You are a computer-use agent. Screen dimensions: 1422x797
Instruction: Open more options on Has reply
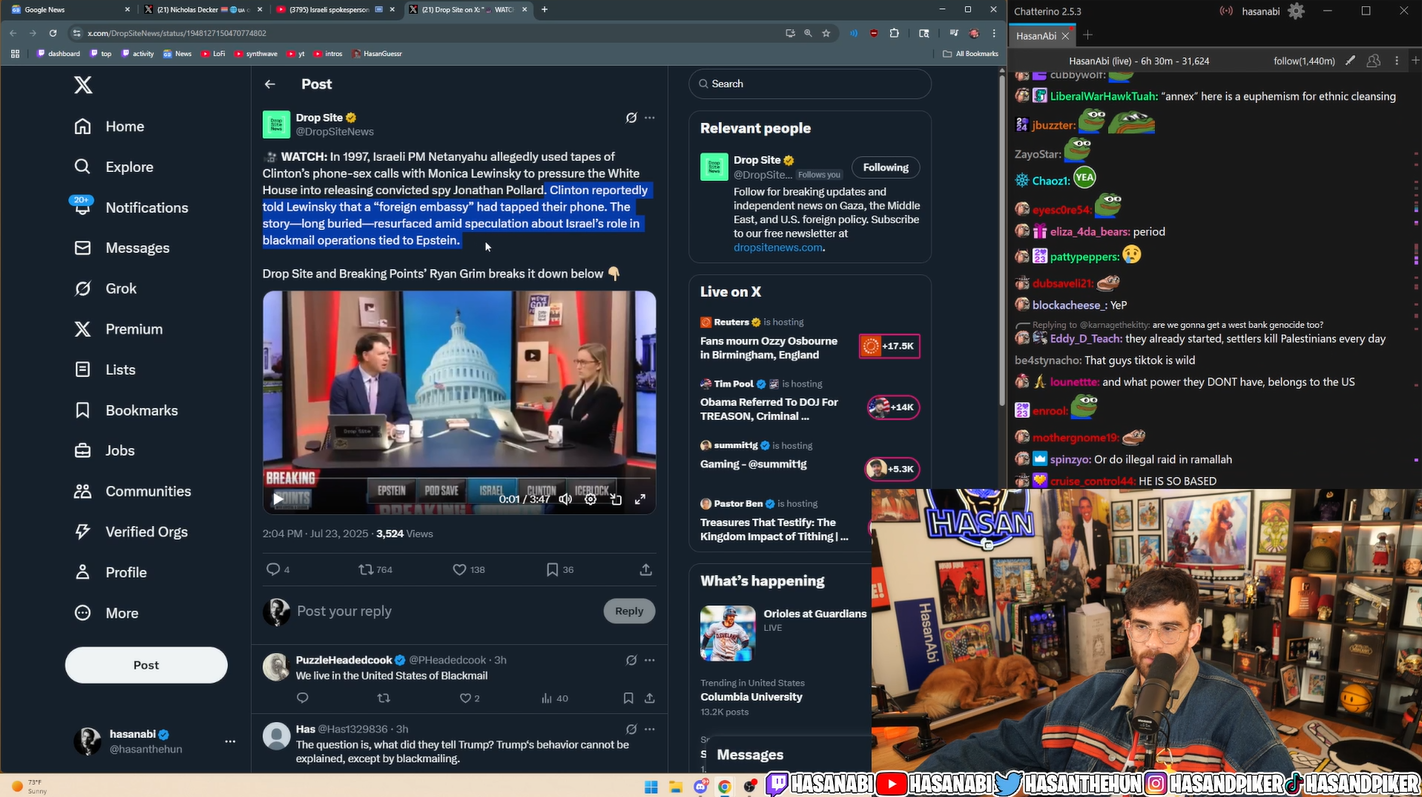pos(650,729)
